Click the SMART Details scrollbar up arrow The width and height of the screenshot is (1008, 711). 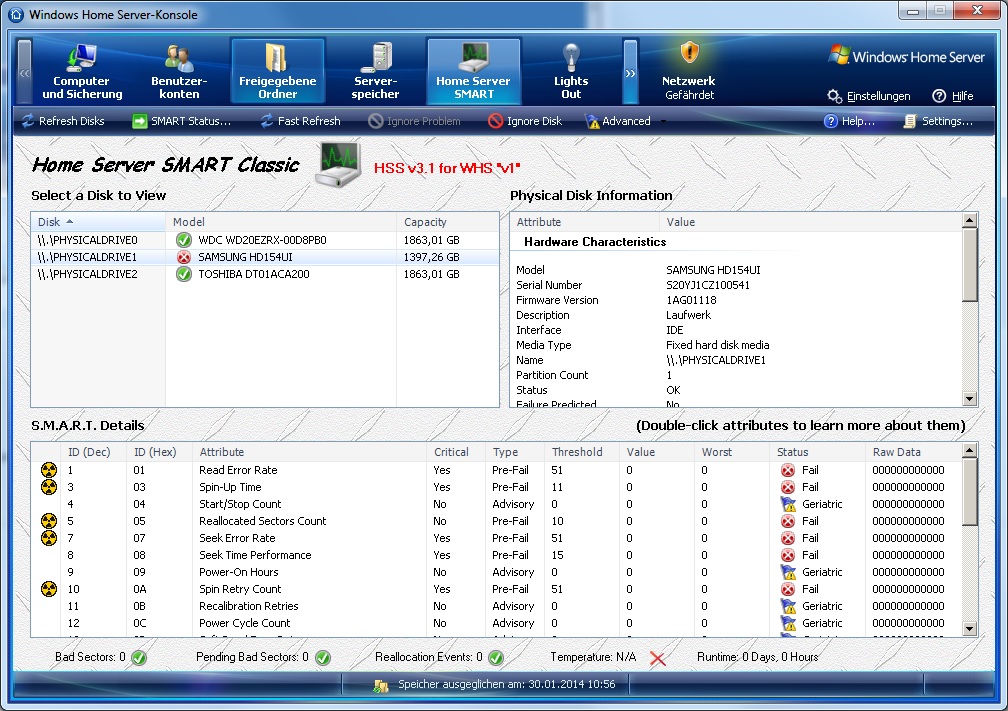(x=970, y=451)
